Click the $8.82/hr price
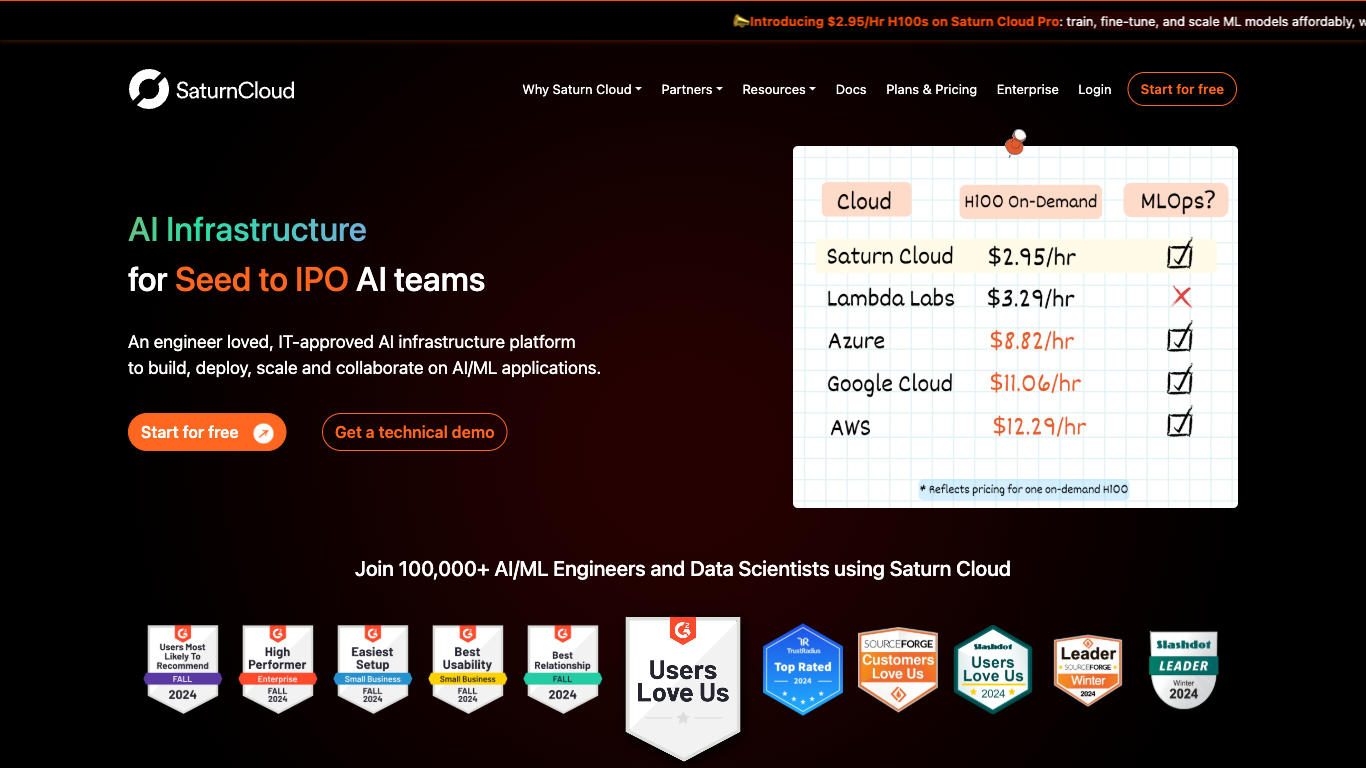Image resolution: width=1366 pixels, height=768 pixels. click(1032, 341)
